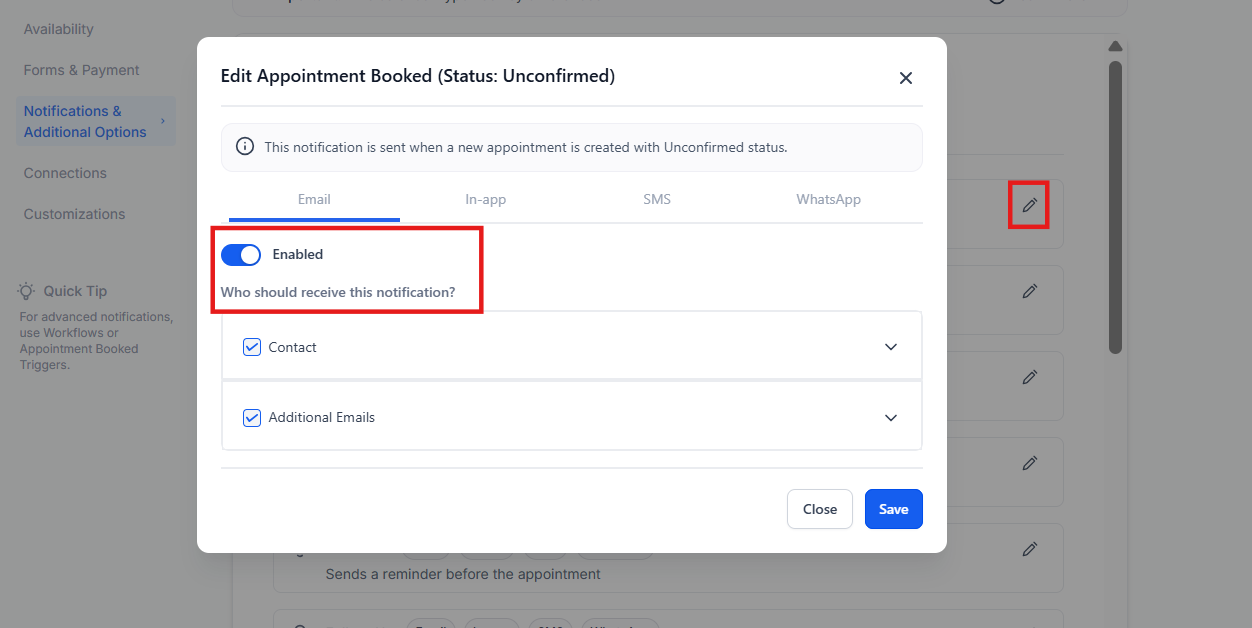Viewport: 1252px width, 628px height.
Task: Switch to the SMS tab
Action: tap(657, 199)
